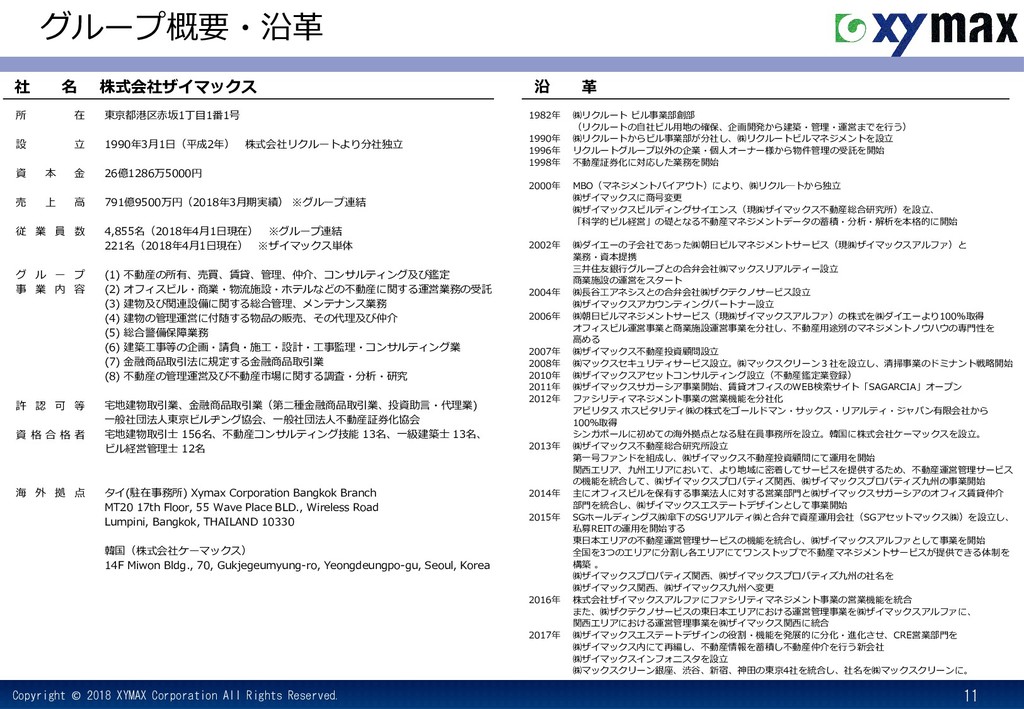The image size is (1024, 709).
Task: Click the 海外拠点 label
Action: pos(50,493)
